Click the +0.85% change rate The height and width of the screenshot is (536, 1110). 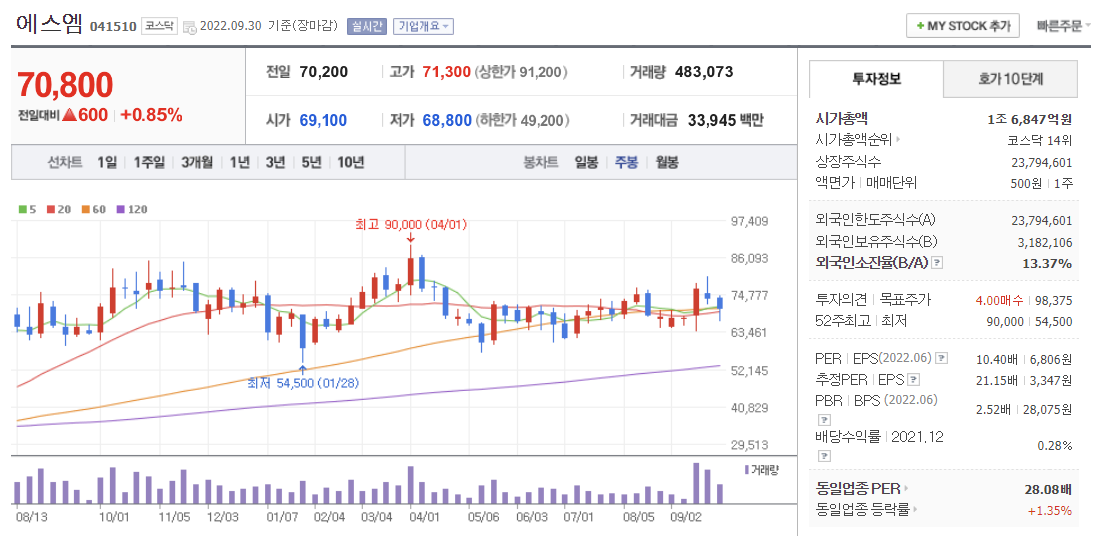point(151,115)
